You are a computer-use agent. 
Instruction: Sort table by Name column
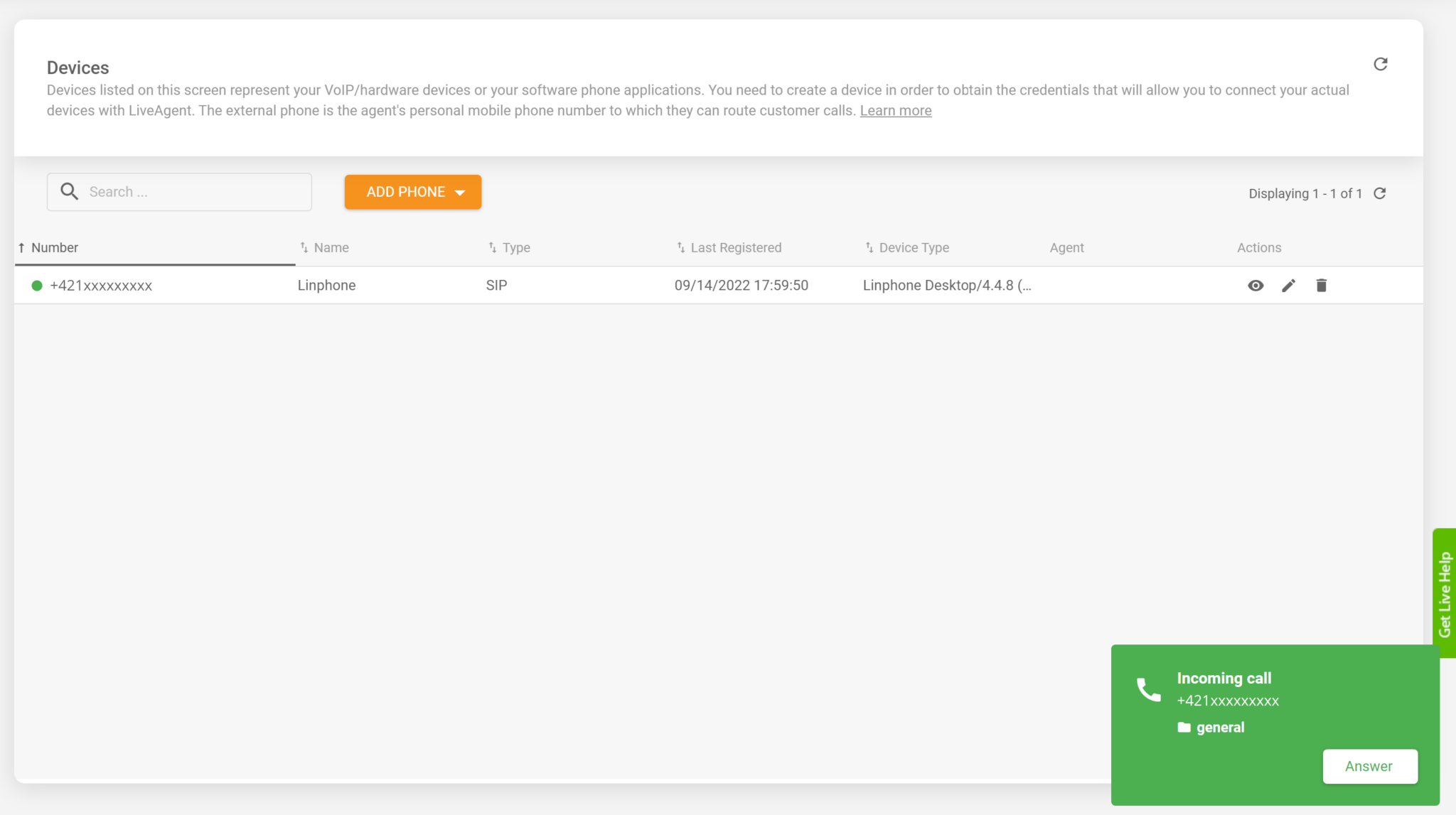331,247
